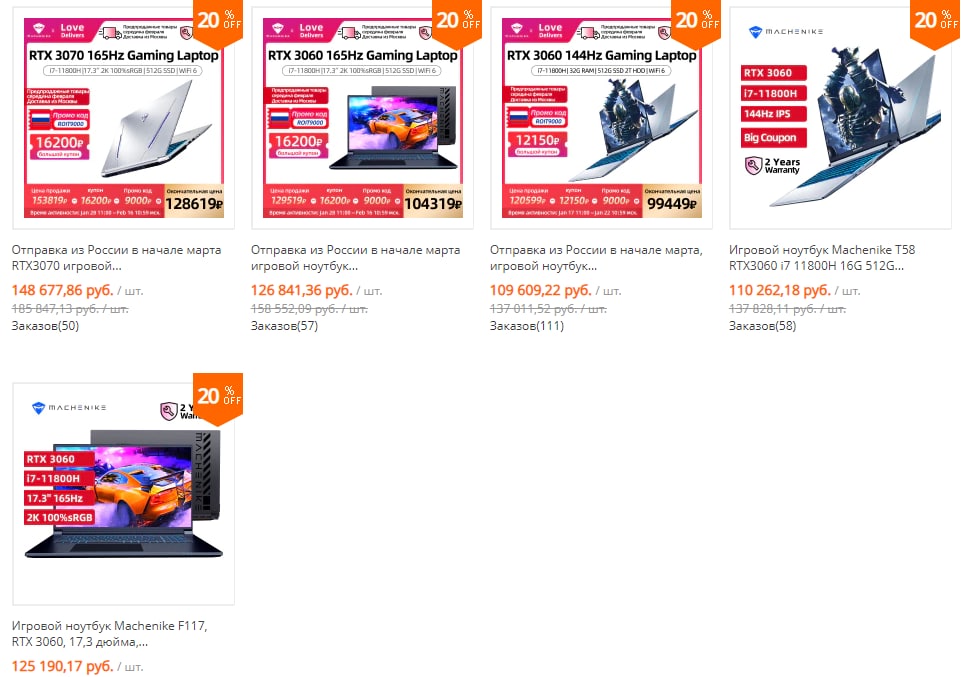This screenshot has height=677, width=966.
Task: Click Machenike logo on T58 product image
Action: pyautogui.click(x=785, y=31)
